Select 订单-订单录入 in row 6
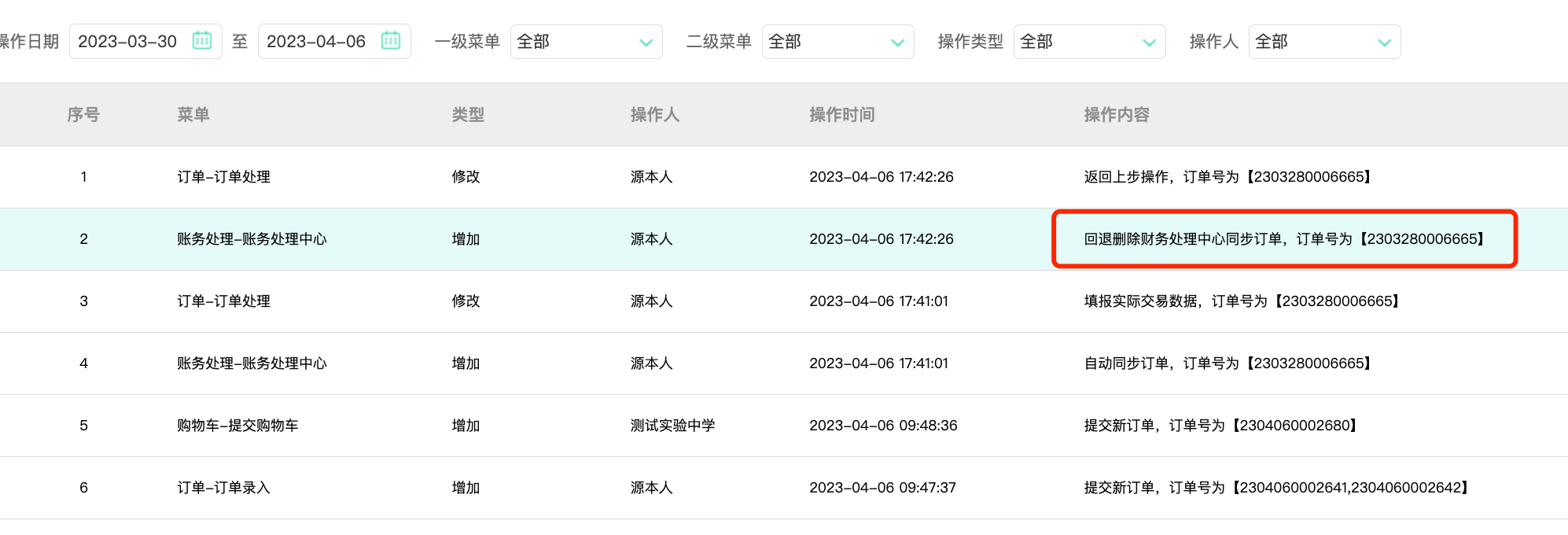1568x535 pixels. click(x=224, y=488)
